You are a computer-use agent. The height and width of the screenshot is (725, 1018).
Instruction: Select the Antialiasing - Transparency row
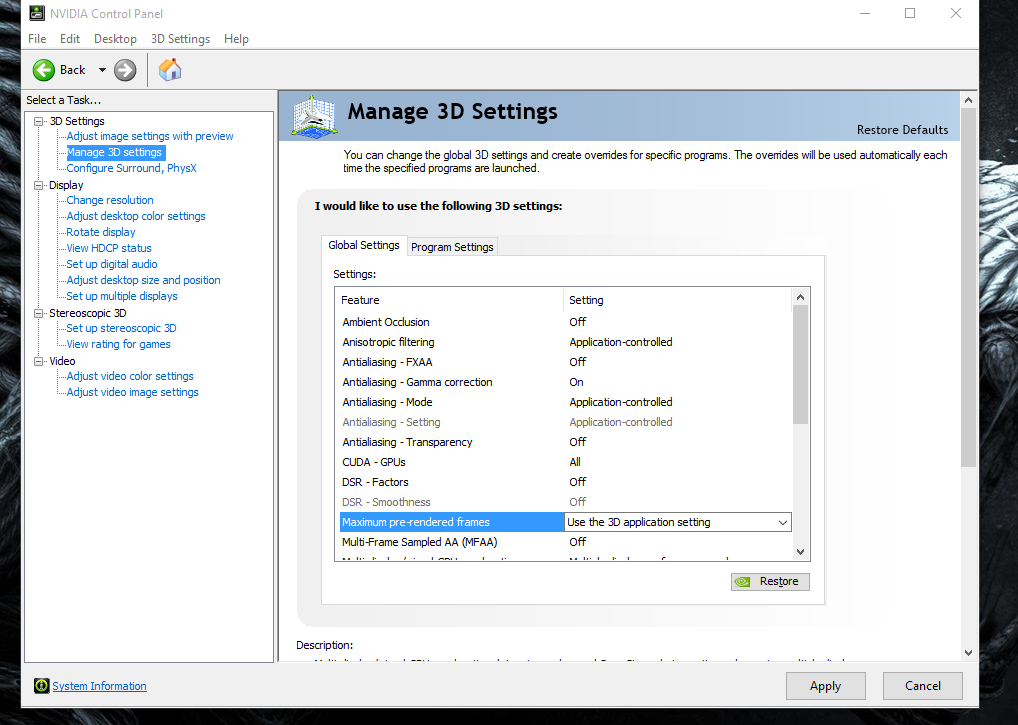(565, 442)
